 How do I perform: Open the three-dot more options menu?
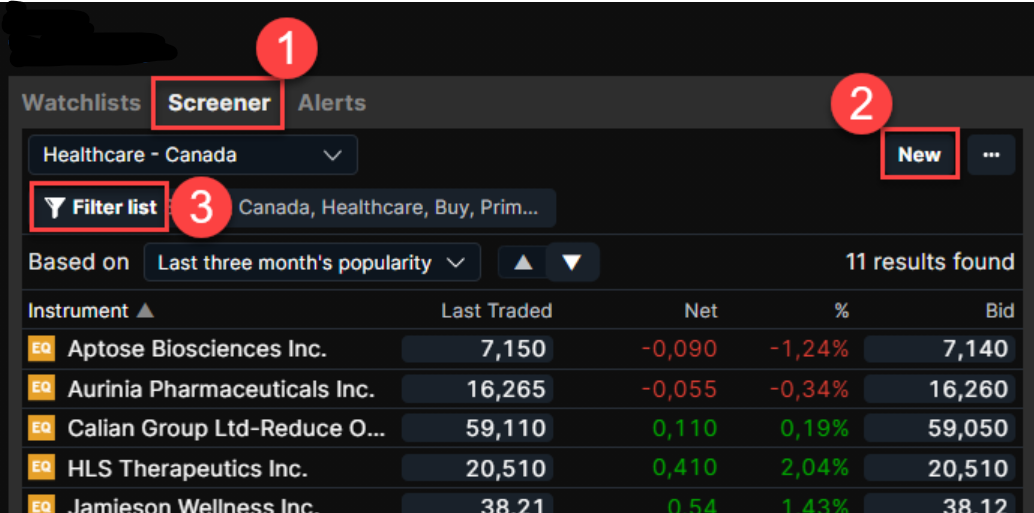point(991,155)
